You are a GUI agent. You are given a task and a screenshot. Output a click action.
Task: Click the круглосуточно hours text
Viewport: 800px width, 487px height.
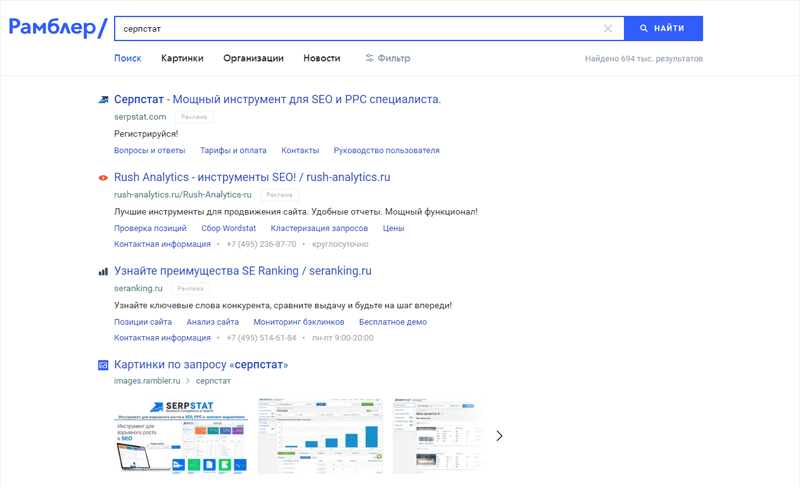click(340, 244)
